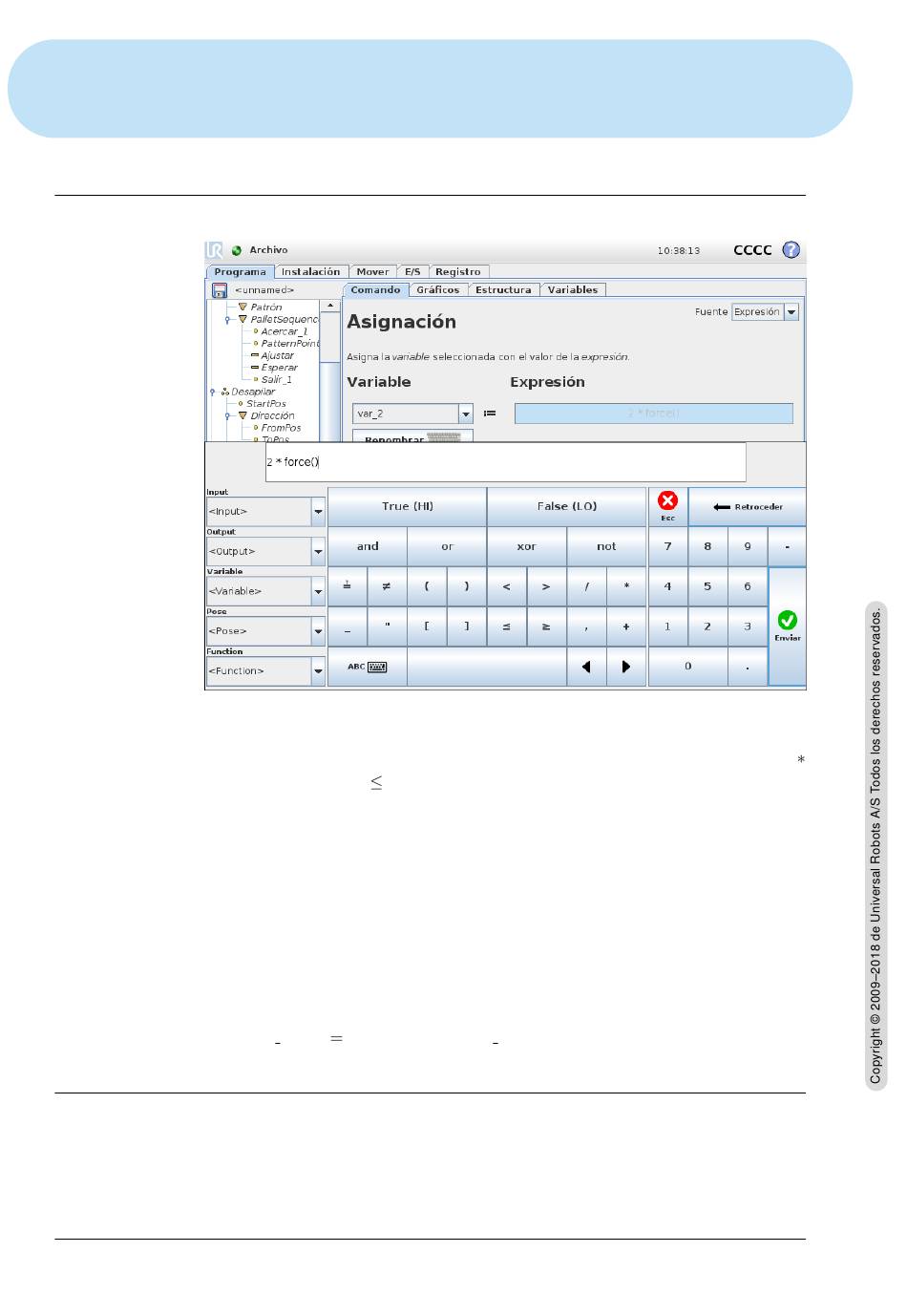Select FromPos in program tree
The height and width of the screenshot is (1316, 907).
point(281,428)
